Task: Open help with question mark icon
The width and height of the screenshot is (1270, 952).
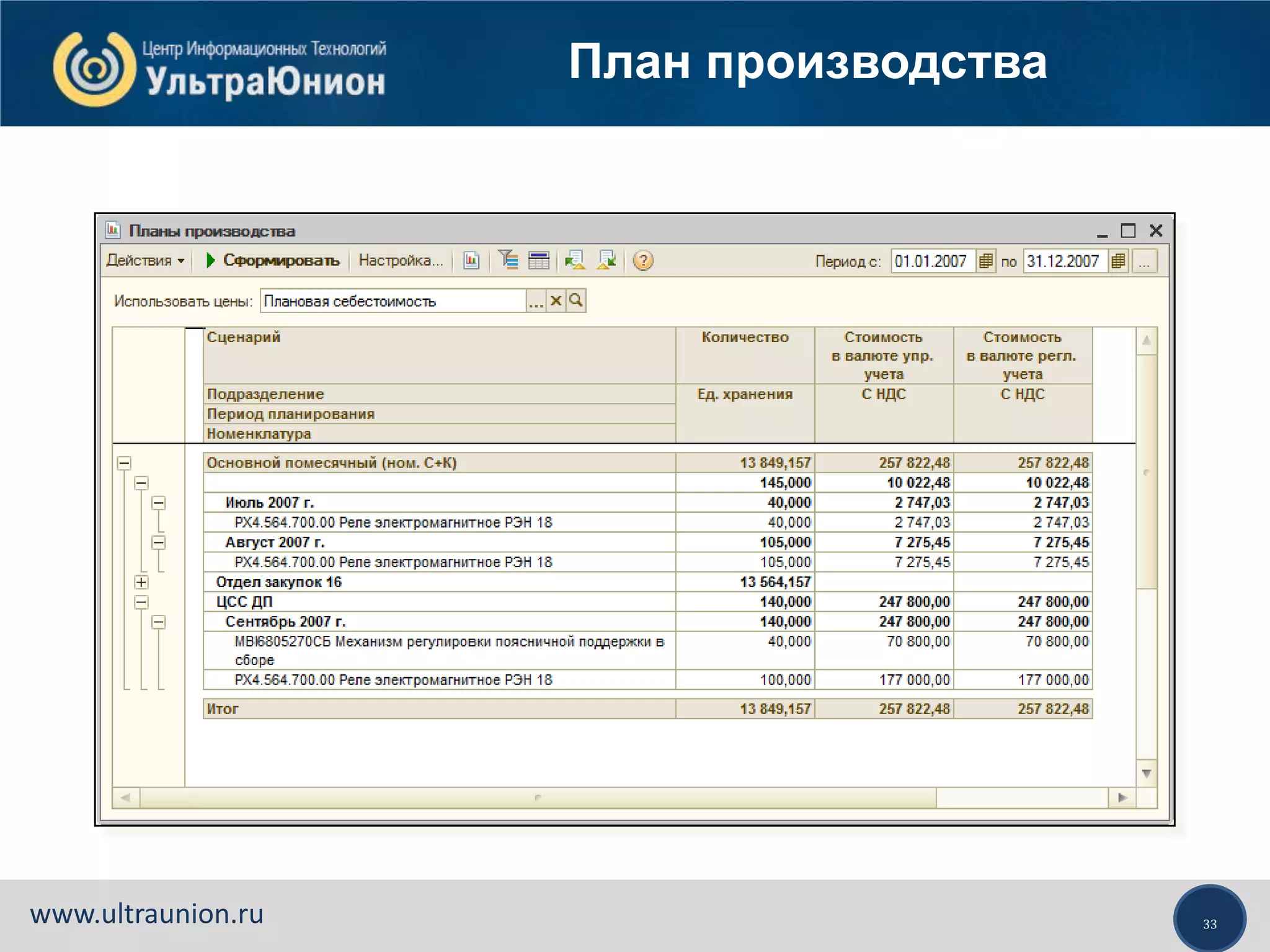Action: [x=643, y=260]
